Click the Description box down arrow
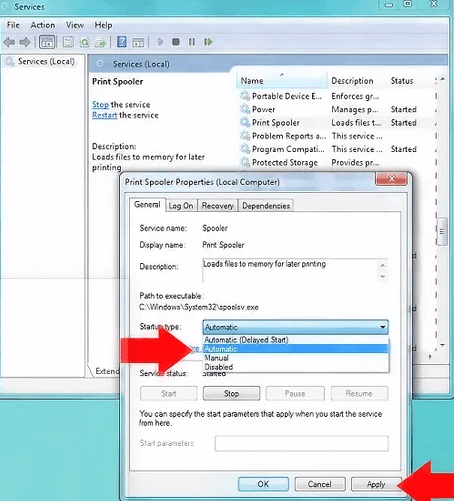This screenshot has width=454, height=501. coord(383,277)
